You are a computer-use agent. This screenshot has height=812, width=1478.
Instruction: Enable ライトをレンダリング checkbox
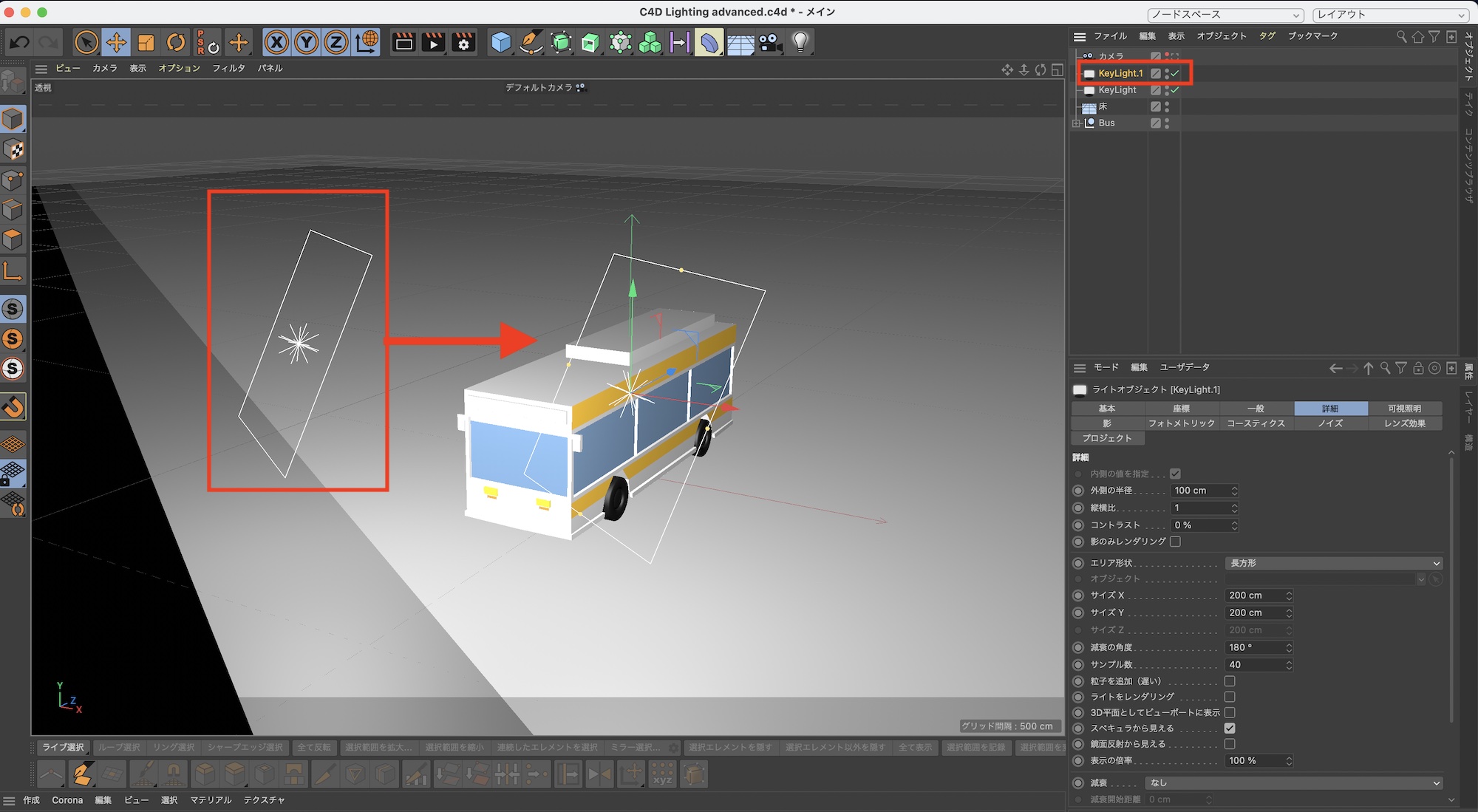[1230, 697]
